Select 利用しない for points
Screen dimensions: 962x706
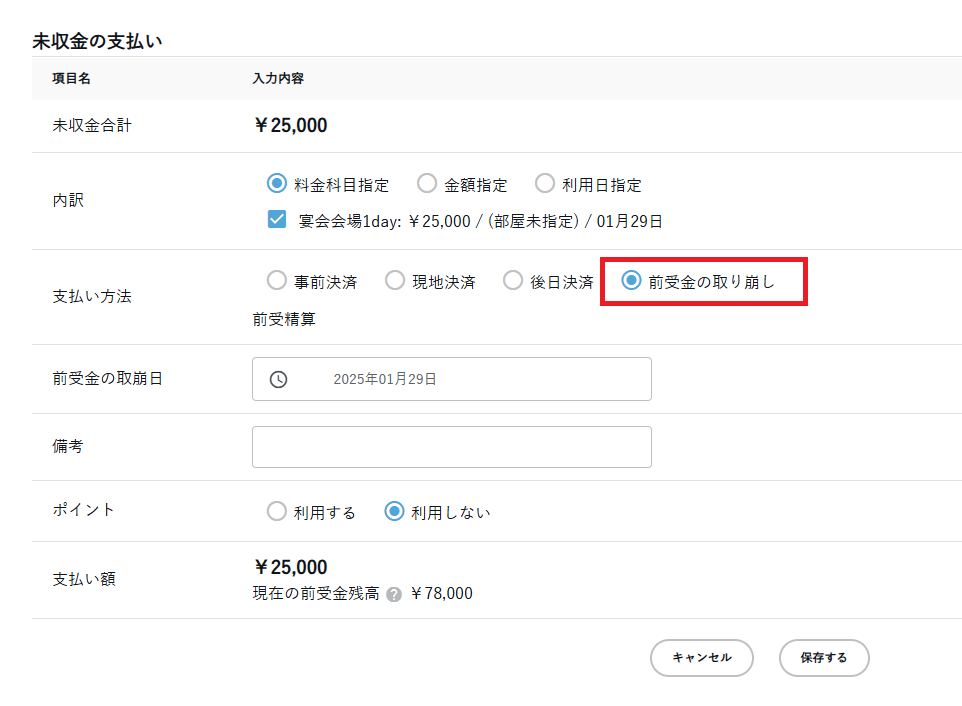tap(395, 512)
